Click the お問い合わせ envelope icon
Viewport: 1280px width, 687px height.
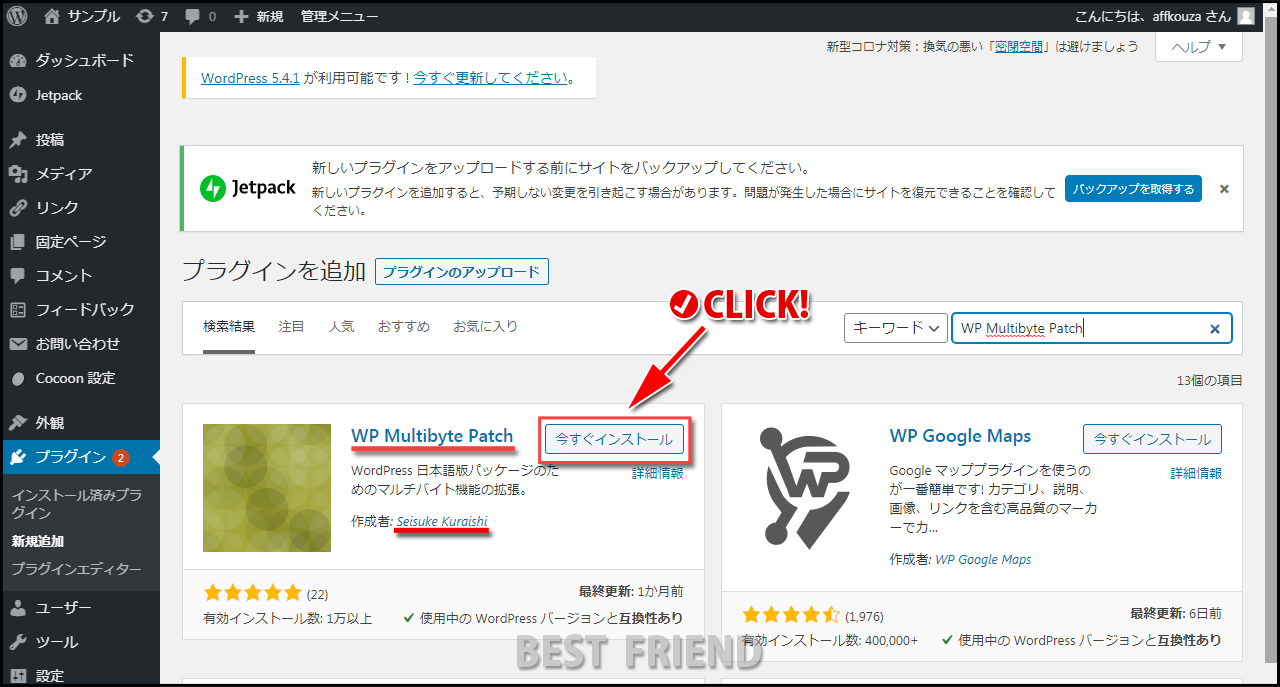pyautogui.click(x=18, y=344)
